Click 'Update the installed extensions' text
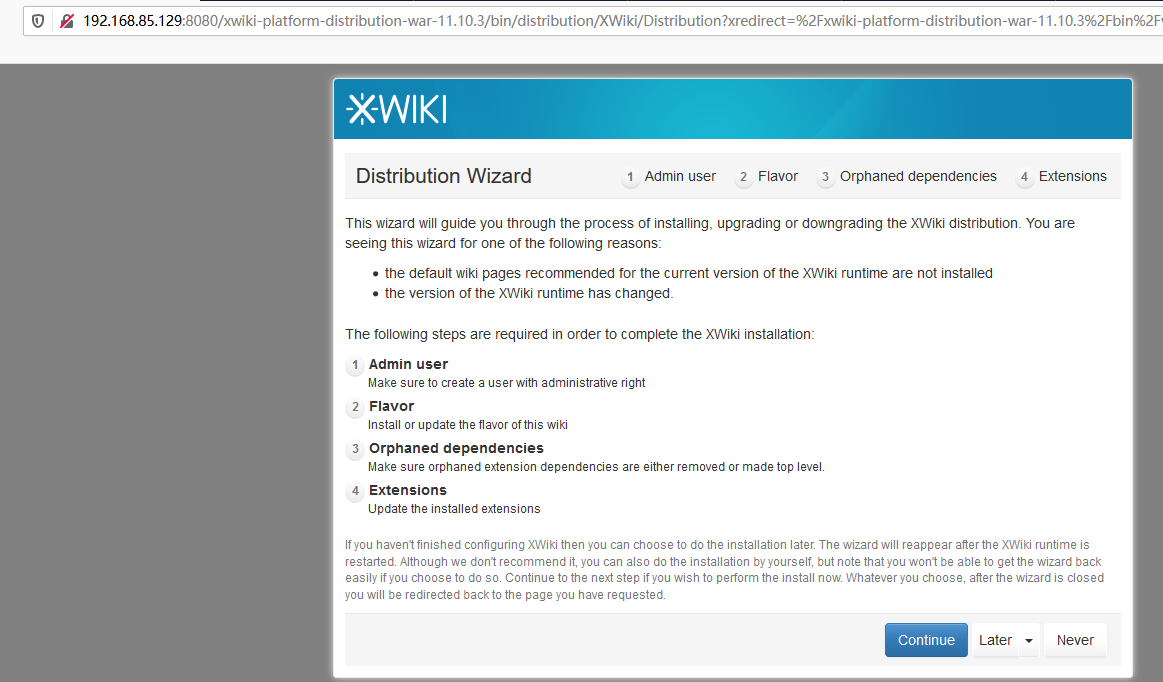The height and width of the screenshot is (682, 1163). (454, 508)
